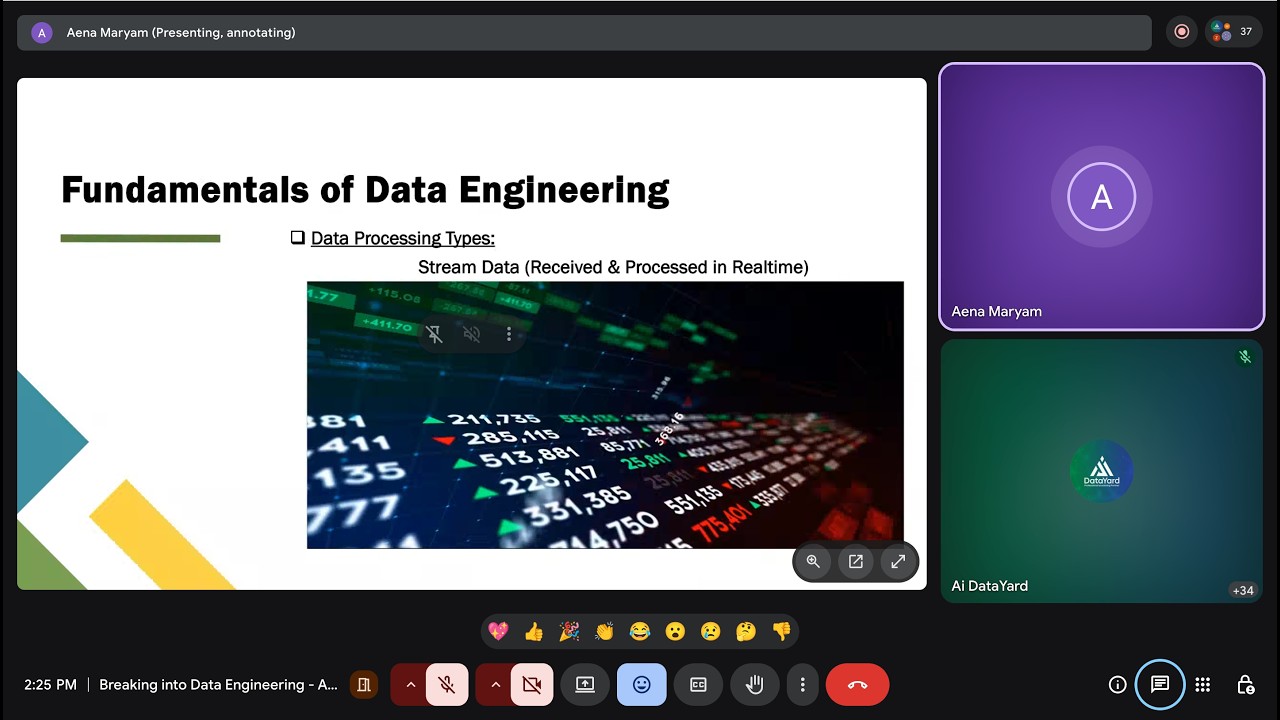The height and width of the screenshot is (720, 1280).
Task: Send the sparkling heart reaction
Action: point(498,631)
